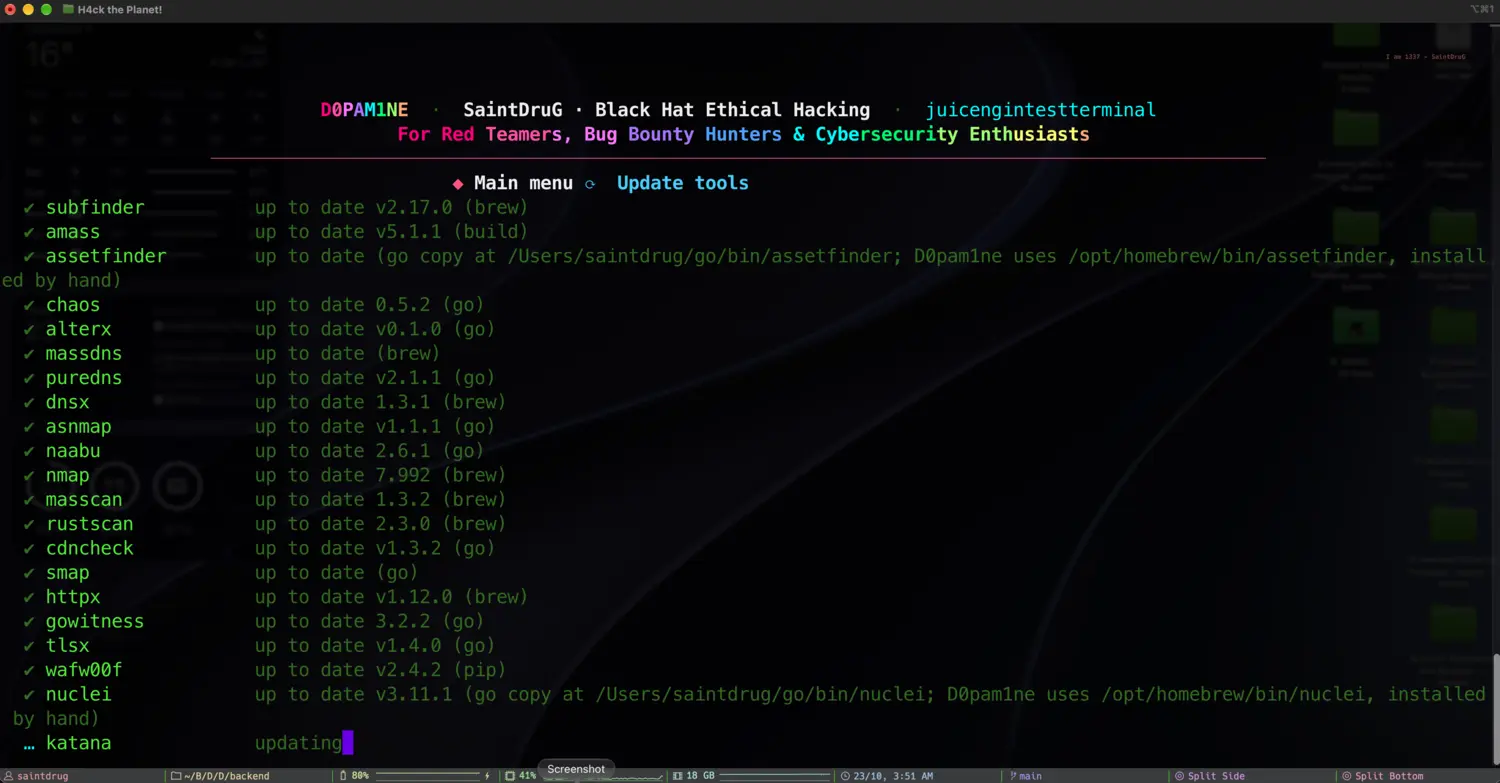Viewport: 1500px width, 783px height.
Task: Click the battery level bar in status bar
Action: [427, 776]
